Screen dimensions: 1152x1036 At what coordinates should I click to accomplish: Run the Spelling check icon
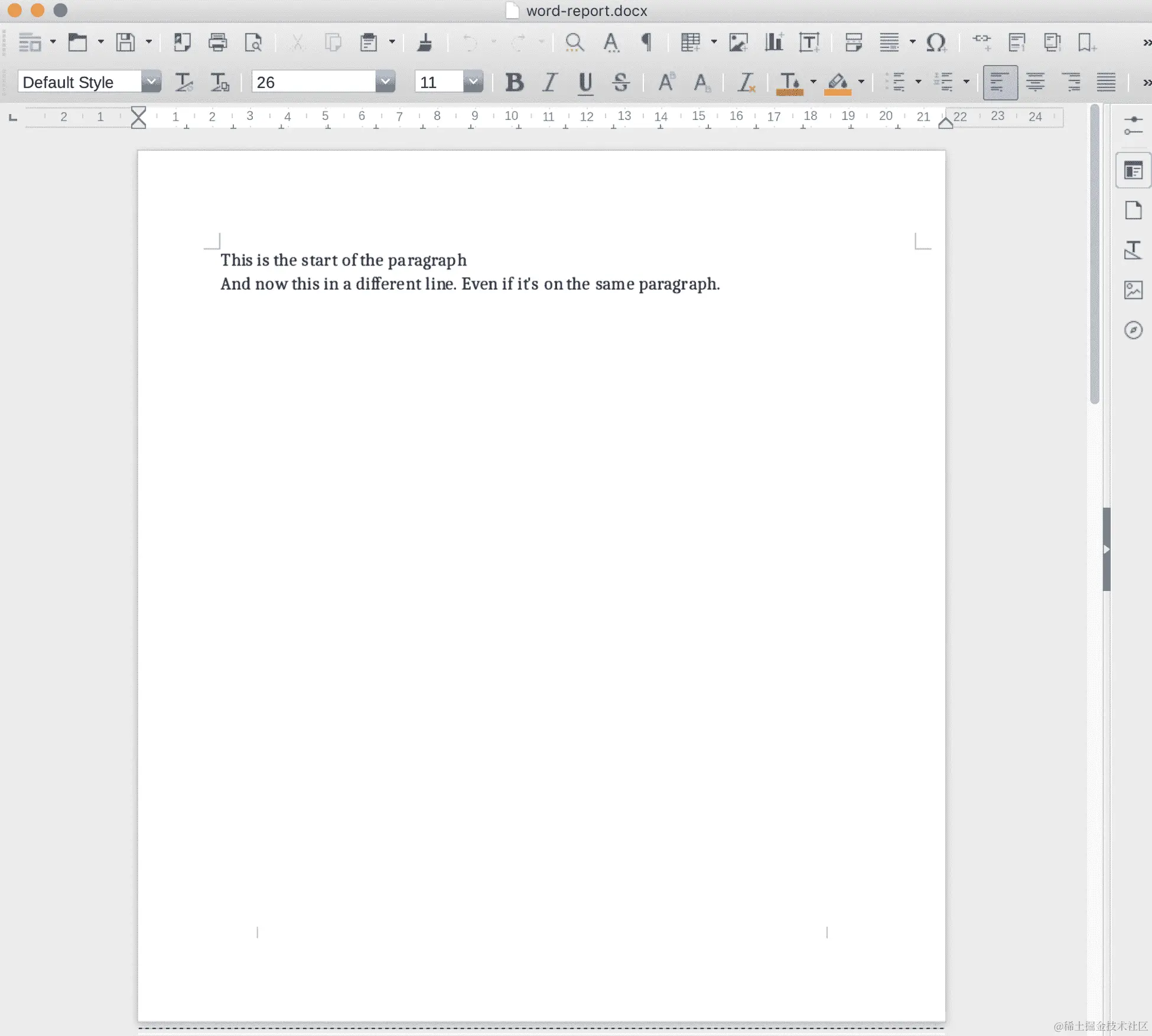click(x=611, y=43)
